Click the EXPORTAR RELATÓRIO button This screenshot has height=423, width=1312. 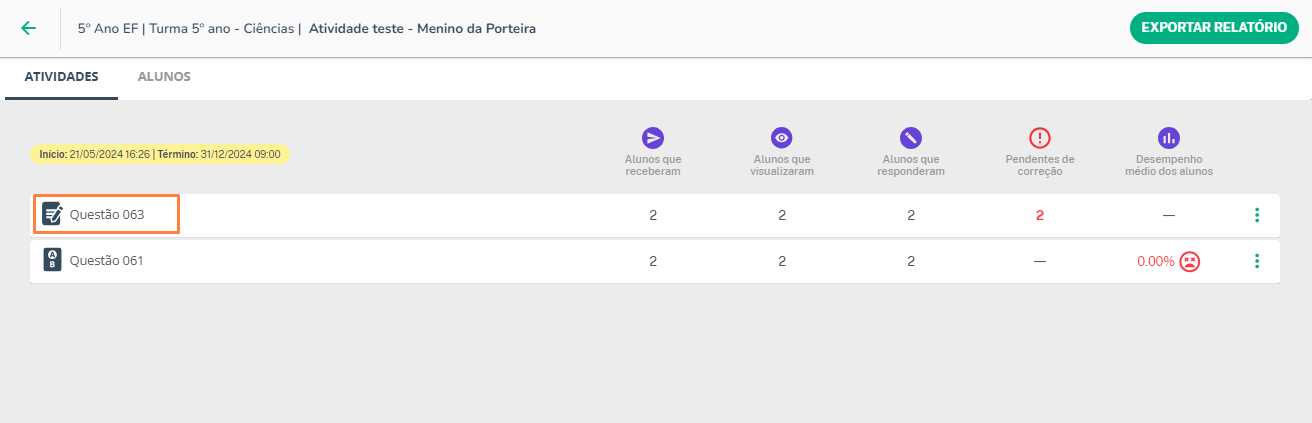point(1214,28)
